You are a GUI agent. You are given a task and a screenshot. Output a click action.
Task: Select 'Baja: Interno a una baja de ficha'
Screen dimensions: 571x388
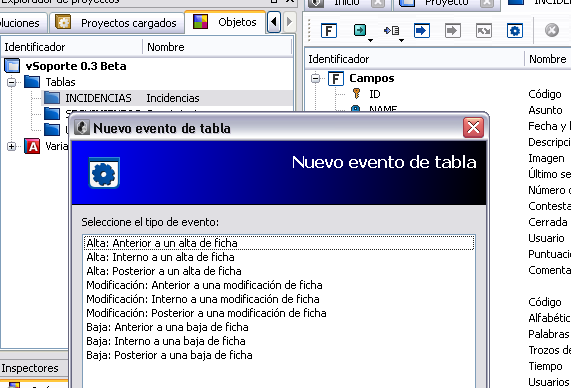(279, 341)
